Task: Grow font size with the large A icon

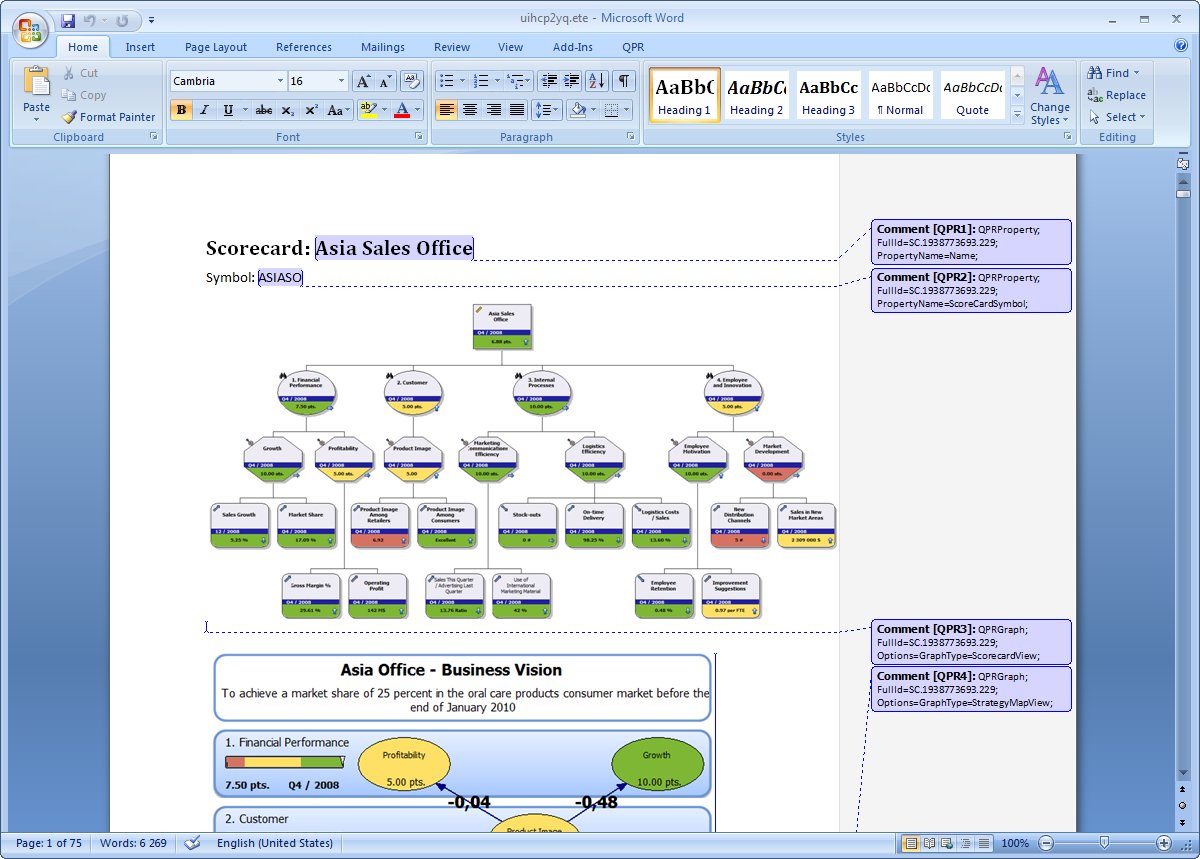Action: tap(363, 81)
